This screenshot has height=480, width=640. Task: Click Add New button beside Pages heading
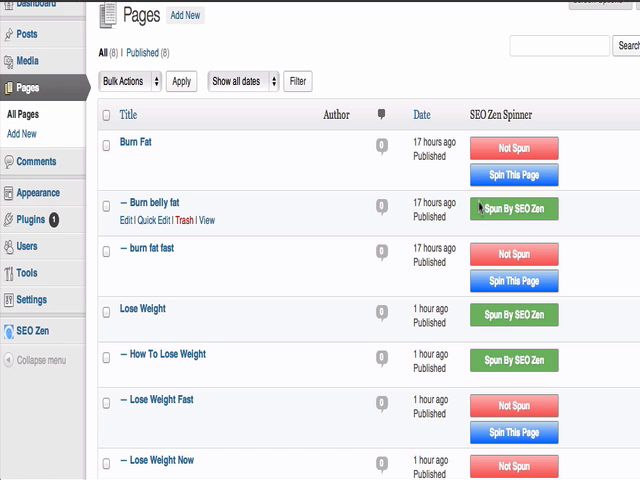tap(185, 16)
